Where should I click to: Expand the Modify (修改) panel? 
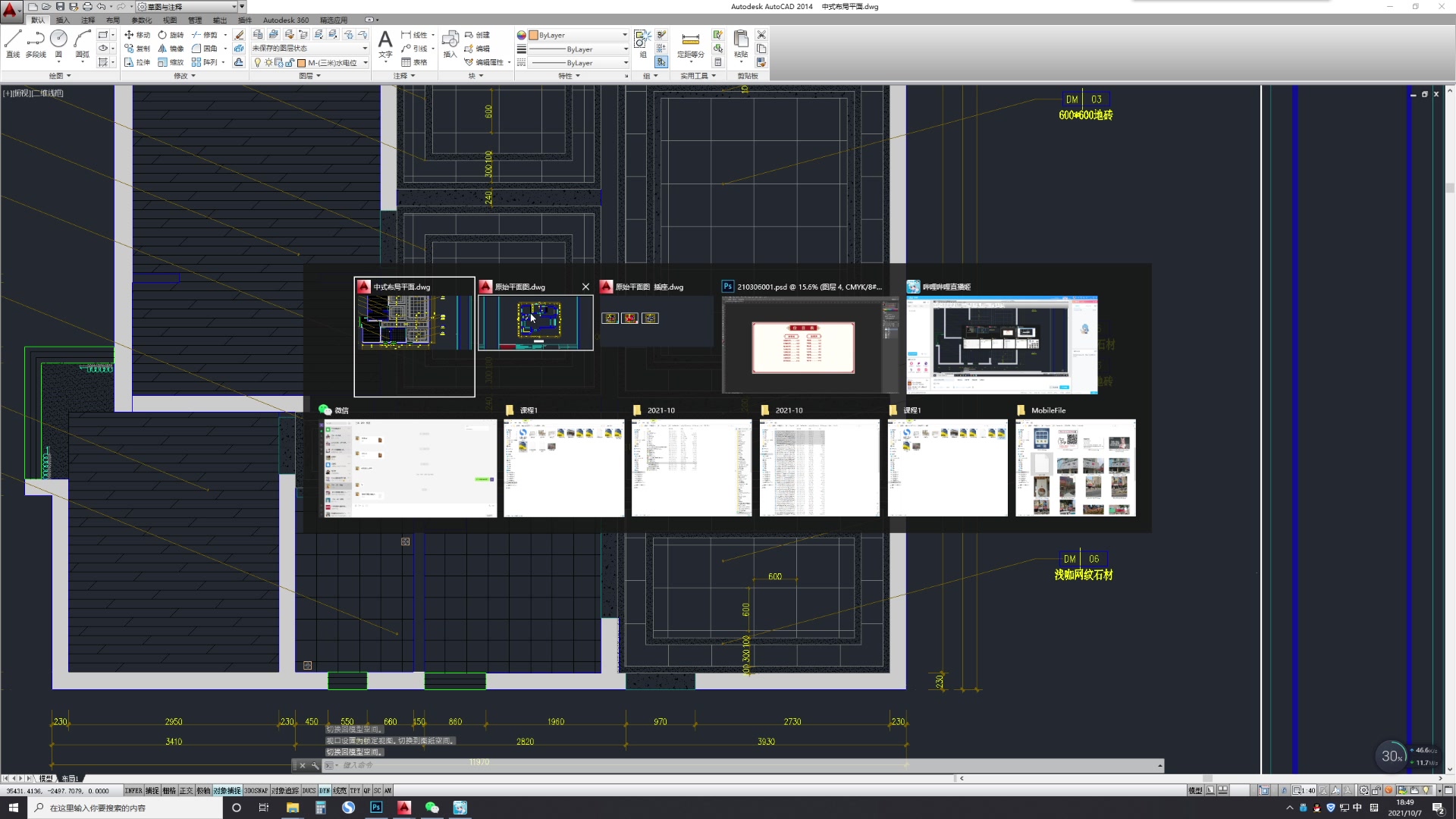pyautogui.click(x=184, y=76)
